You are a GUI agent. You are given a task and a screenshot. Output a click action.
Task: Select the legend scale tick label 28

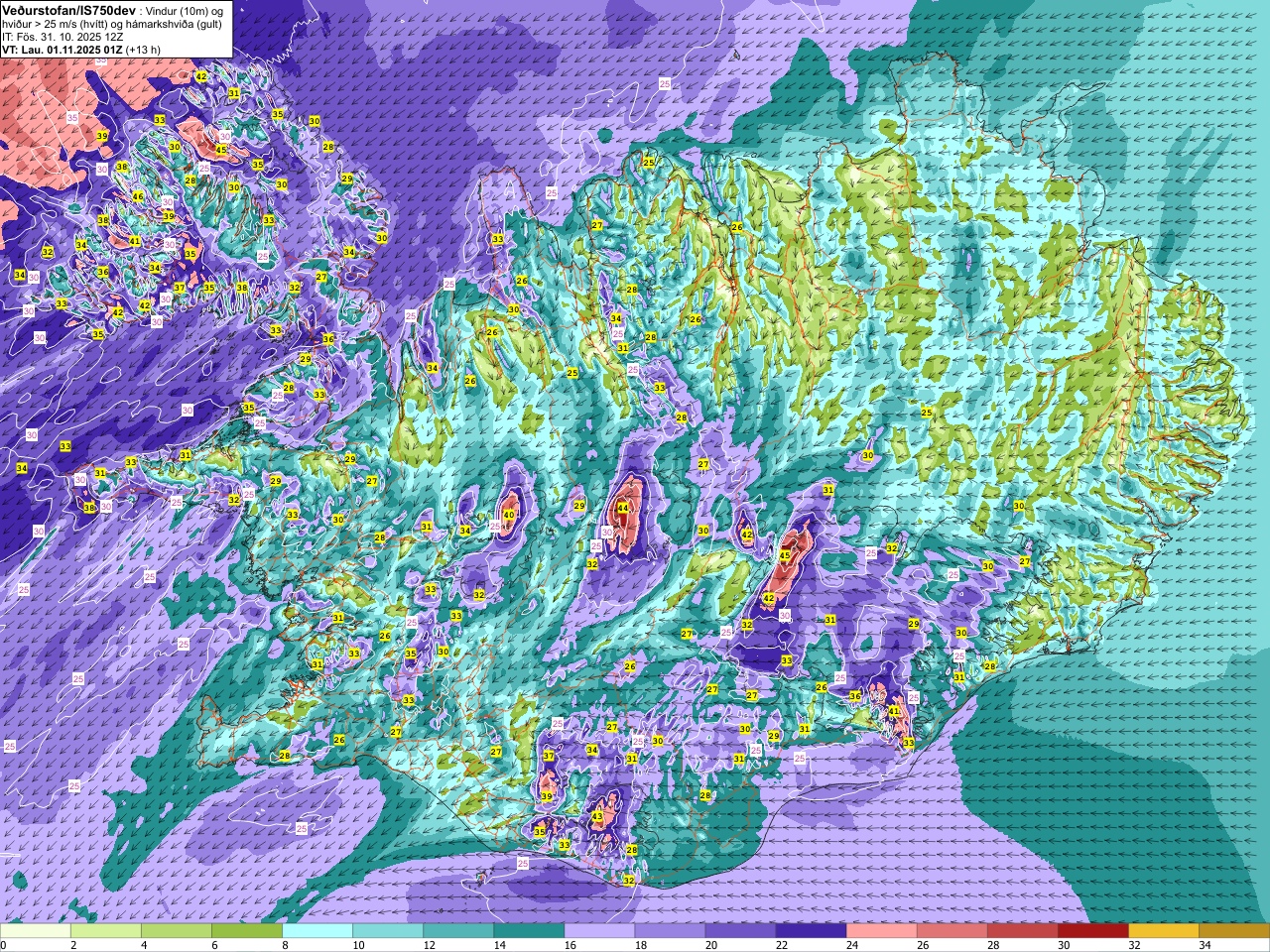click(x=992, y=945)
